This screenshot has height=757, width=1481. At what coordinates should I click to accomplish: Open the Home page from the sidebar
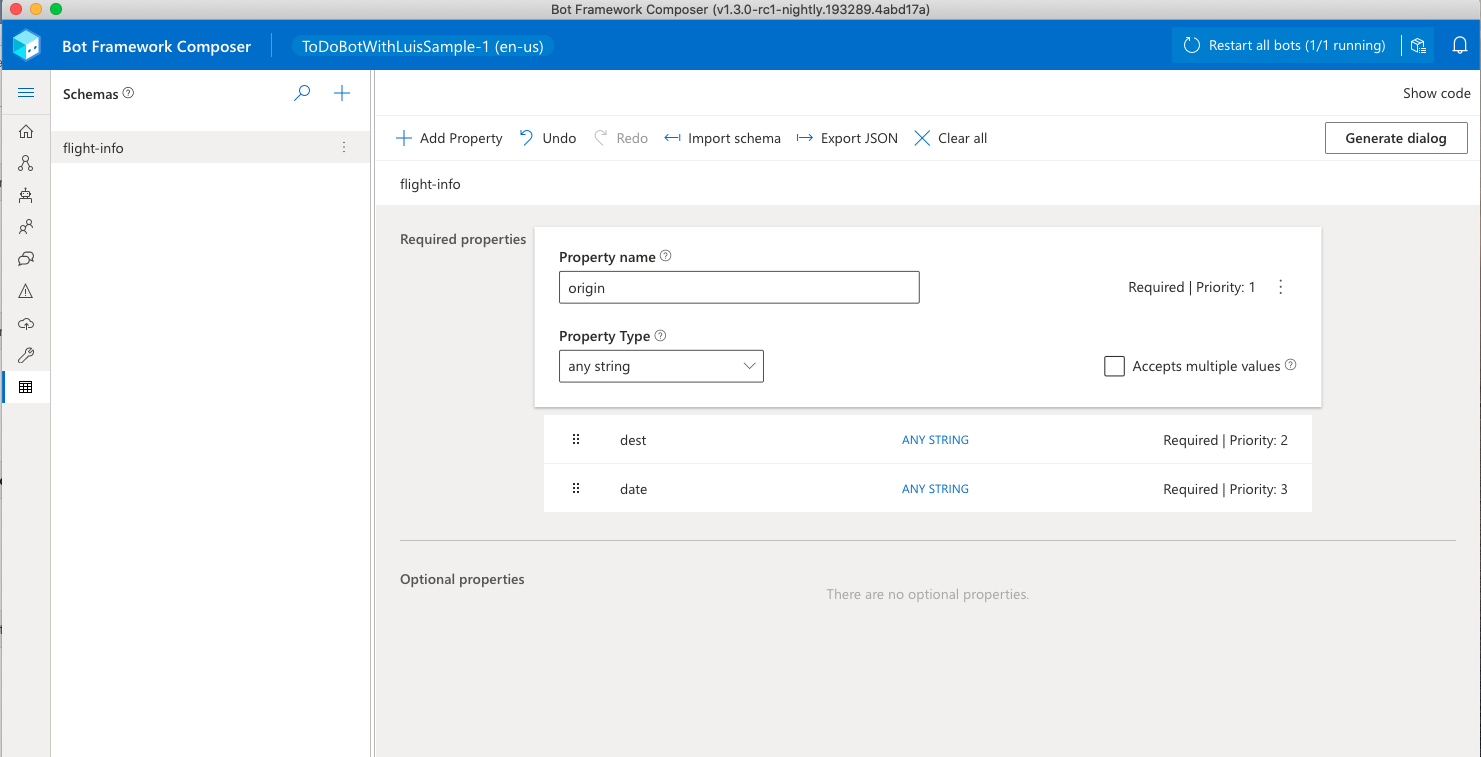26,131
